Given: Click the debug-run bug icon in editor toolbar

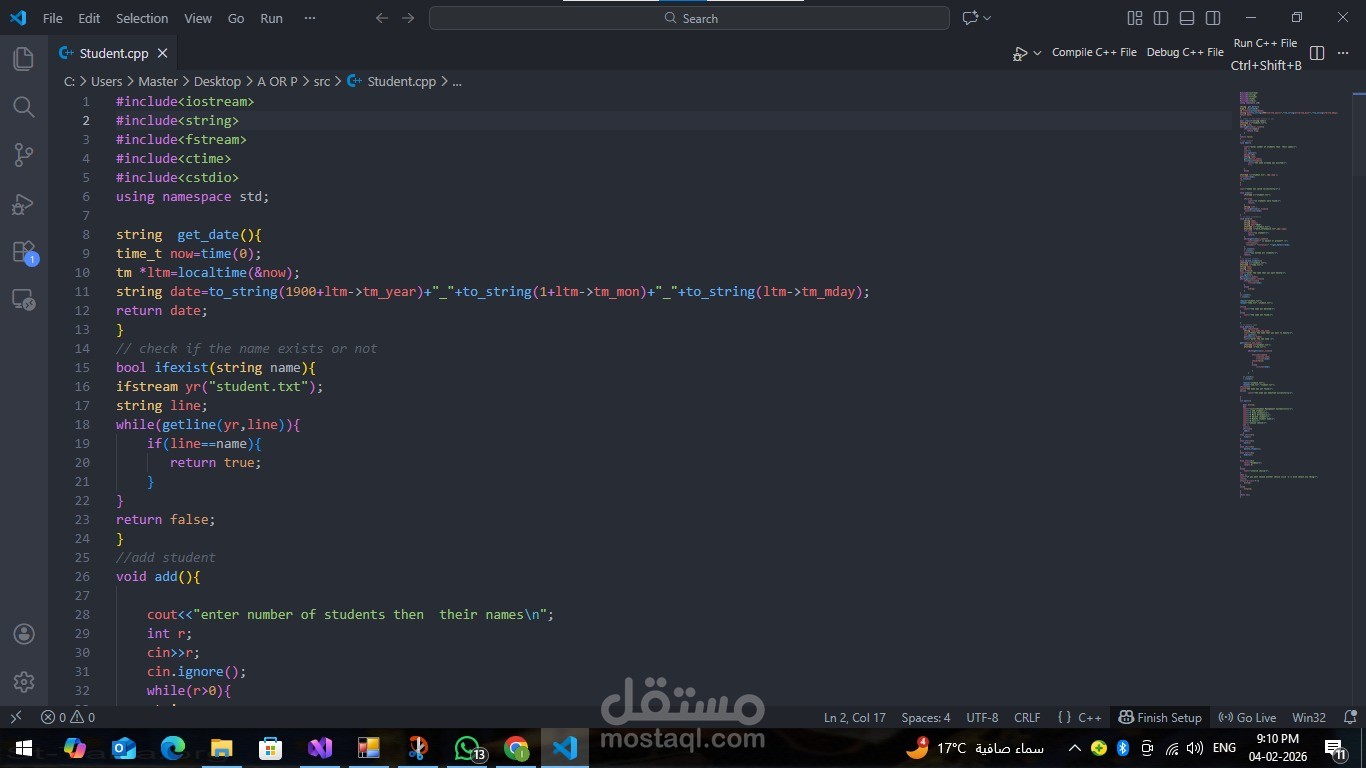Looking at the screenshot, I should pos(1020,53).
